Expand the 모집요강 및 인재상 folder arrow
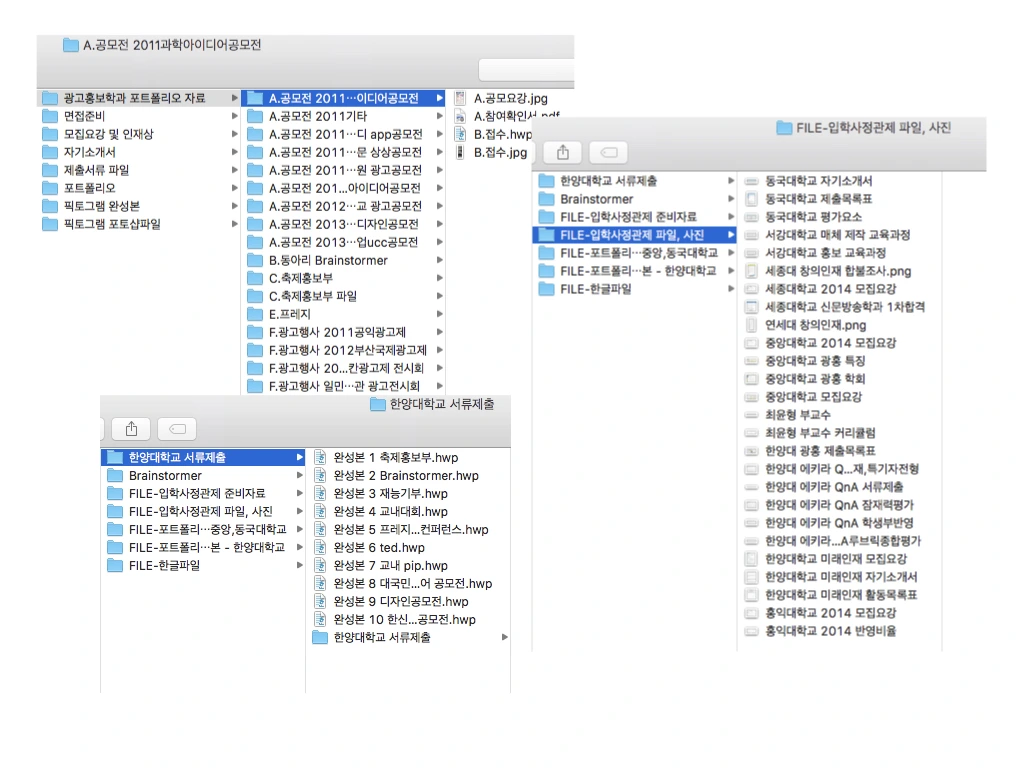 pos(234,135)
